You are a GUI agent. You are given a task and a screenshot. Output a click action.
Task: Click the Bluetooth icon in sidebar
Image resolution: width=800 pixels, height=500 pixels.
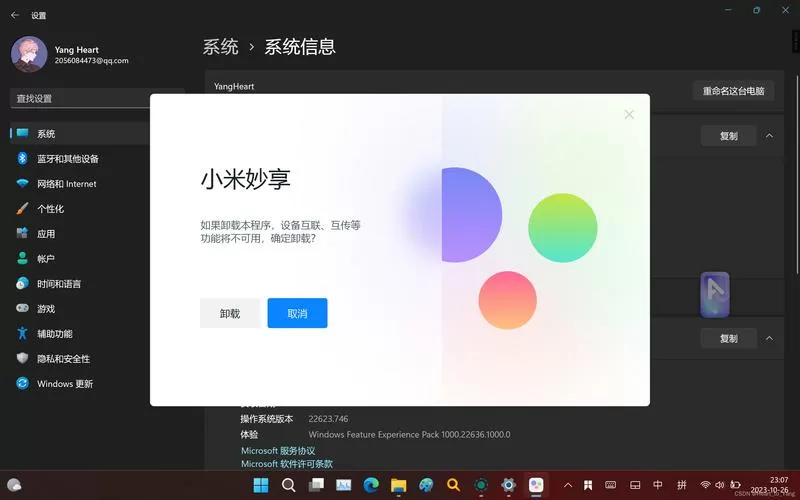[22, 158]
